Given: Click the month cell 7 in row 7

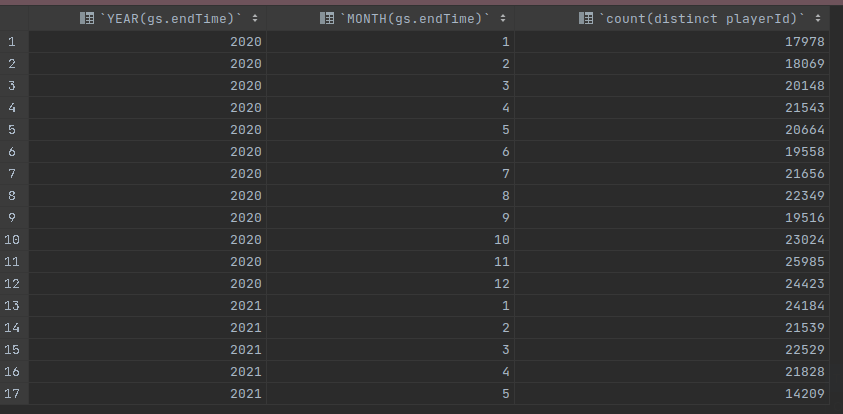Looking at the screenshot, I should pyautogui.click(x=390, y=174).
